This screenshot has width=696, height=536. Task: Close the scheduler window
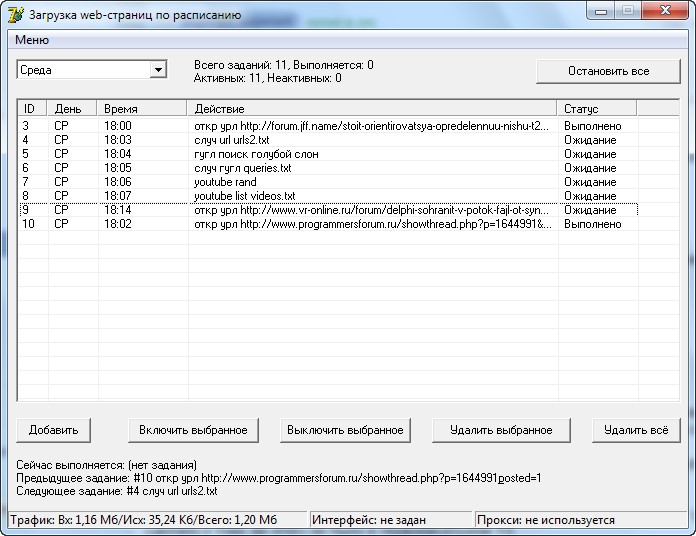coord(664,11)
